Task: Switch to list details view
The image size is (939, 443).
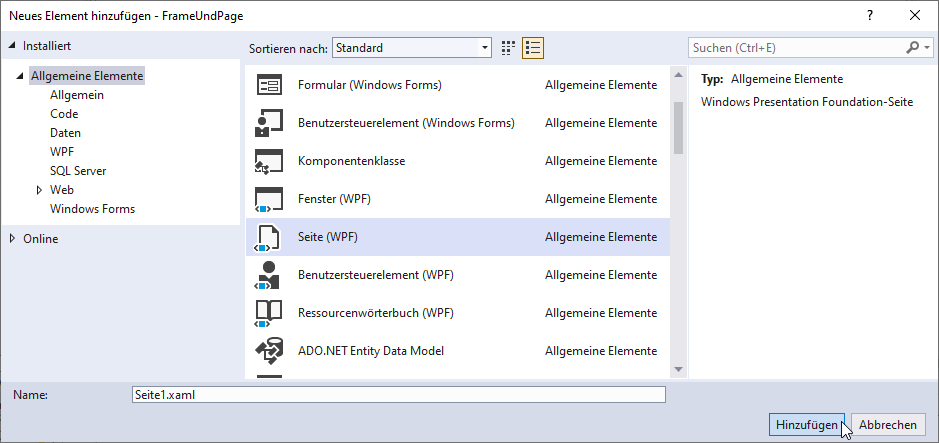Action: (532, 47)
